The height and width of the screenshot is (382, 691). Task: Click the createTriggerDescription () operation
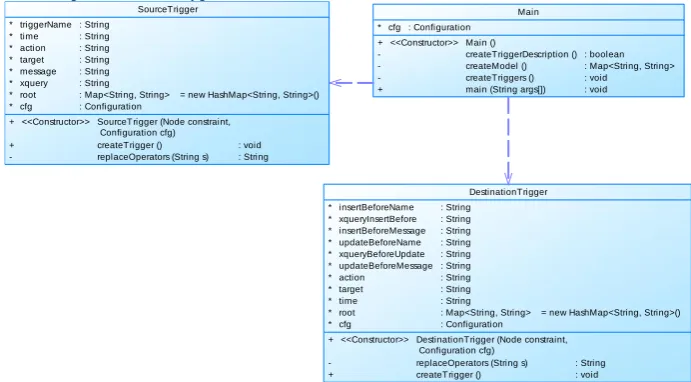(521, 54)
